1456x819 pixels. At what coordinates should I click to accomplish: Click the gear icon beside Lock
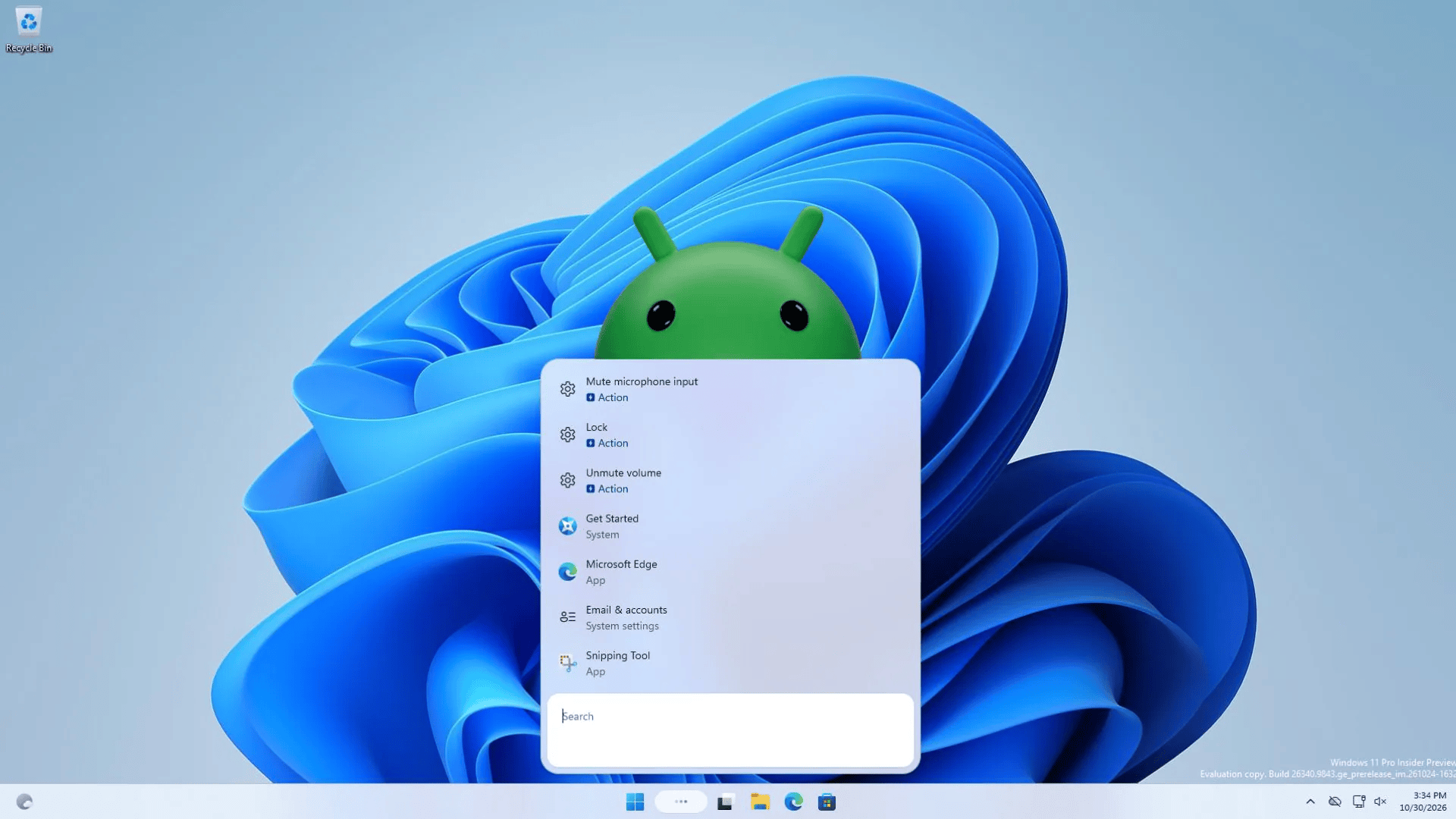[x=567, y=435]
